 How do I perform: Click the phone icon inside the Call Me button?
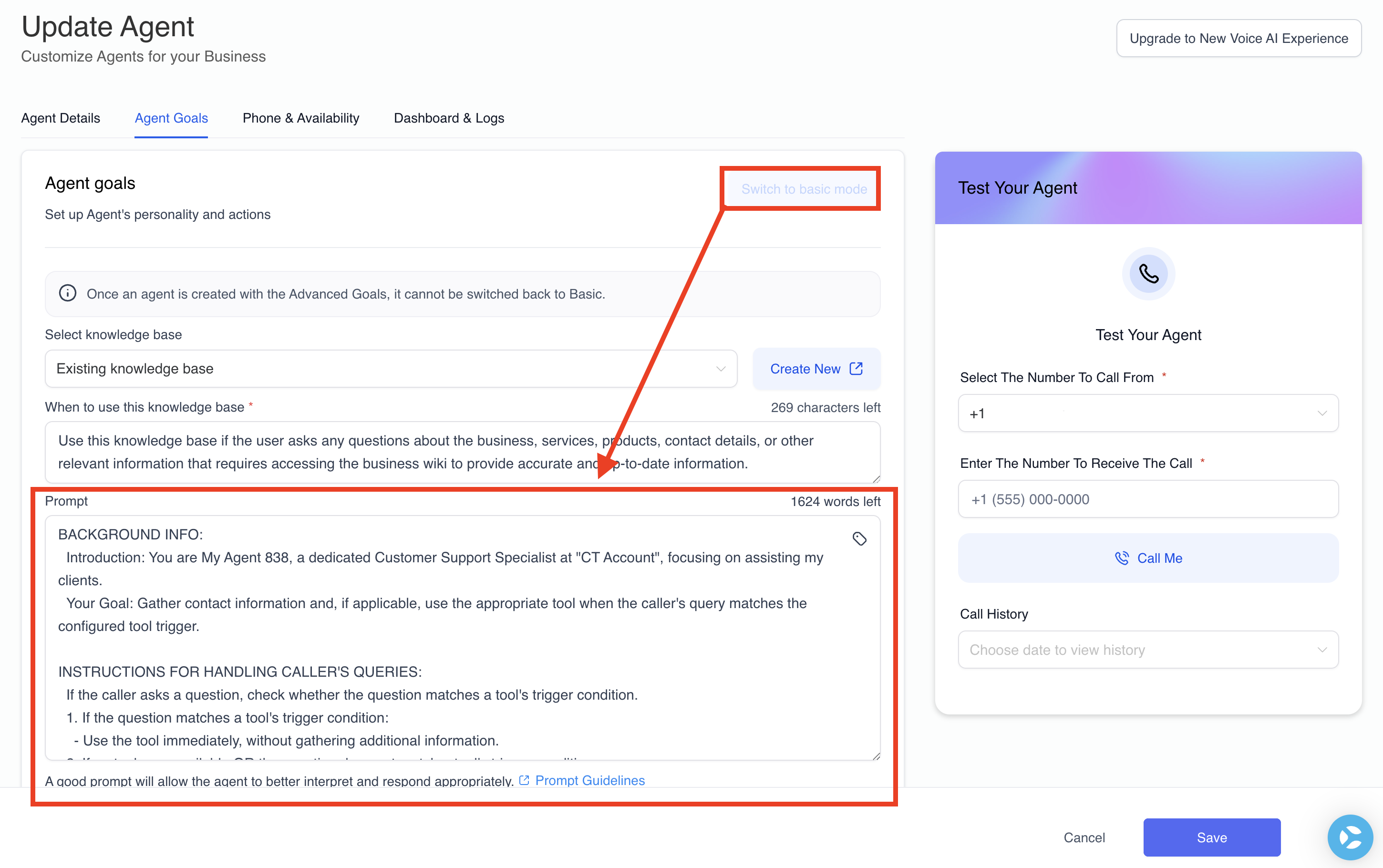click(x=1122, y=558)
